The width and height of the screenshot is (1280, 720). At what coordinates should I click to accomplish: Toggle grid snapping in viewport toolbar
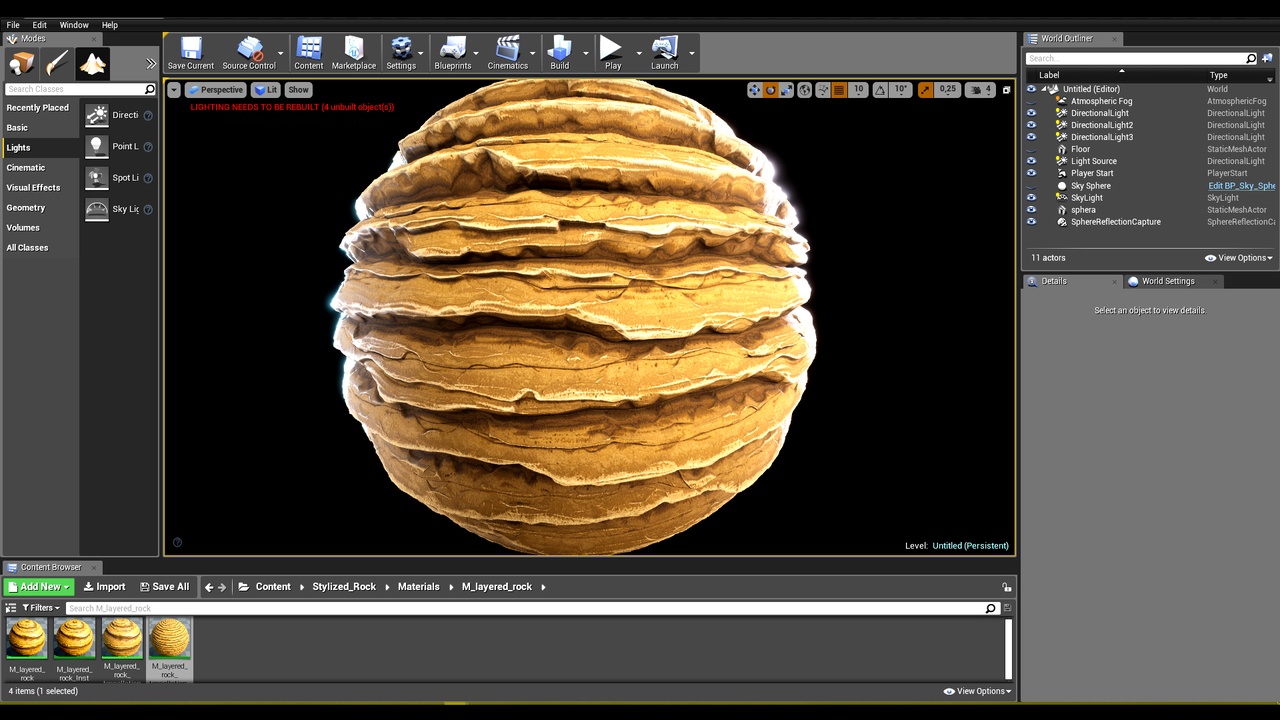[x=840, y=90]
